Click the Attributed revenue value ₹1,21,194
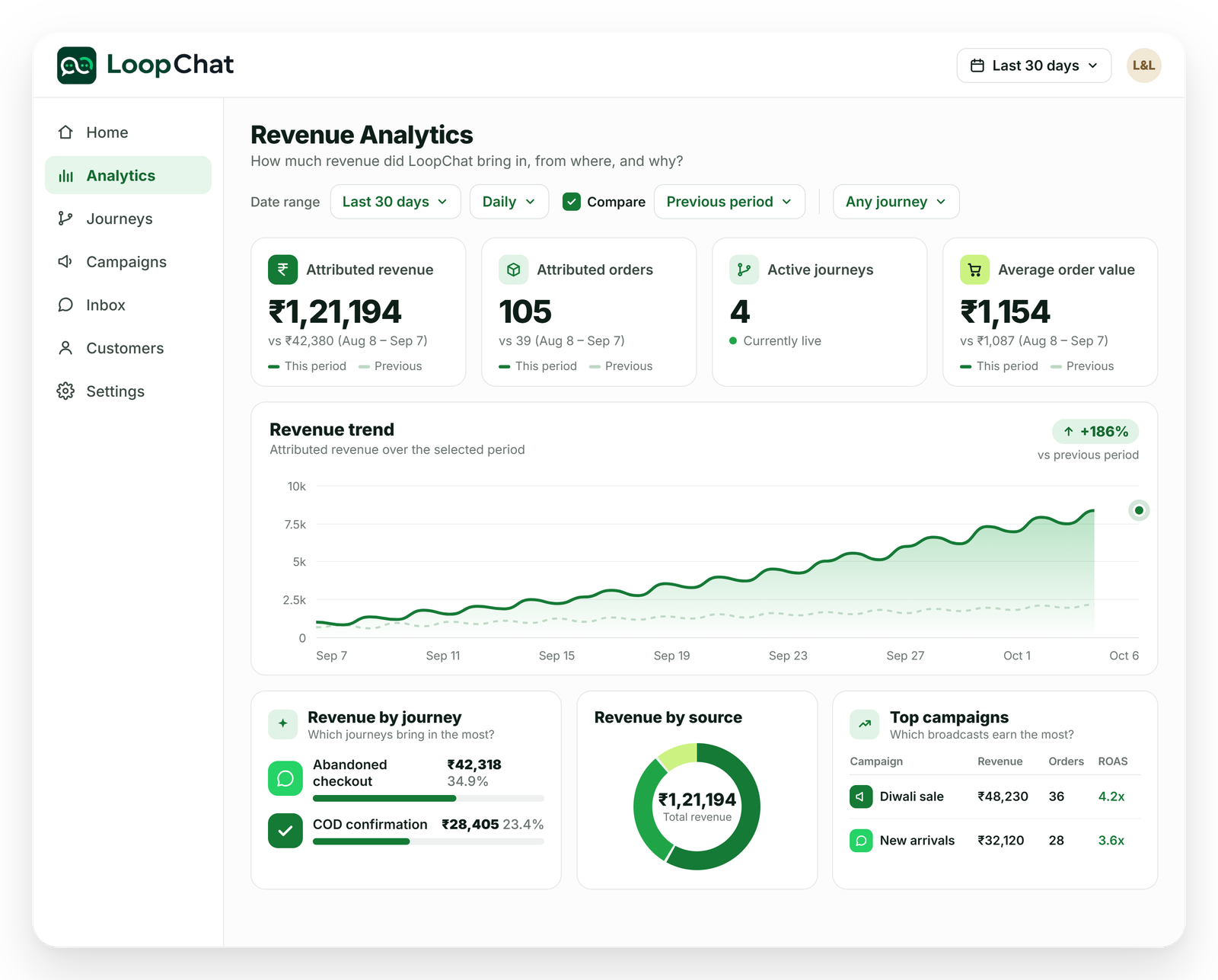The height and width of the screenshot is (980, 1218). [335, 312]
